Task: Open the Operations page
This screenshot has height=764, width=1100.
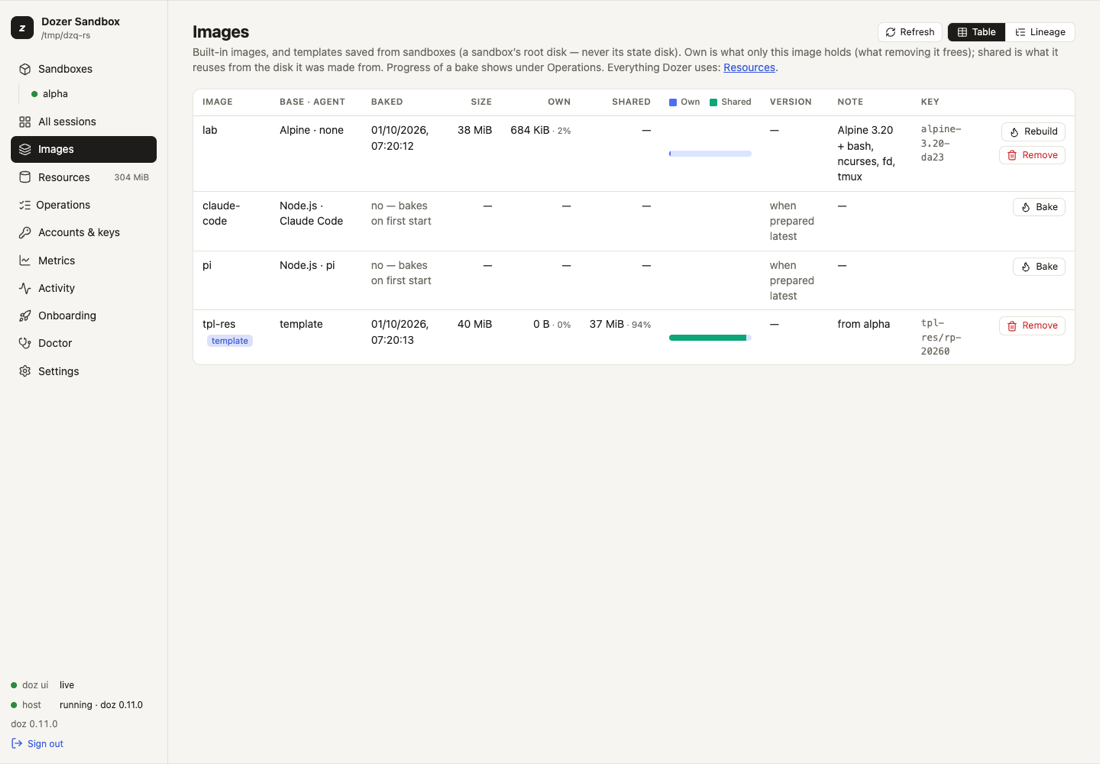Action: (x=83, y=205)
